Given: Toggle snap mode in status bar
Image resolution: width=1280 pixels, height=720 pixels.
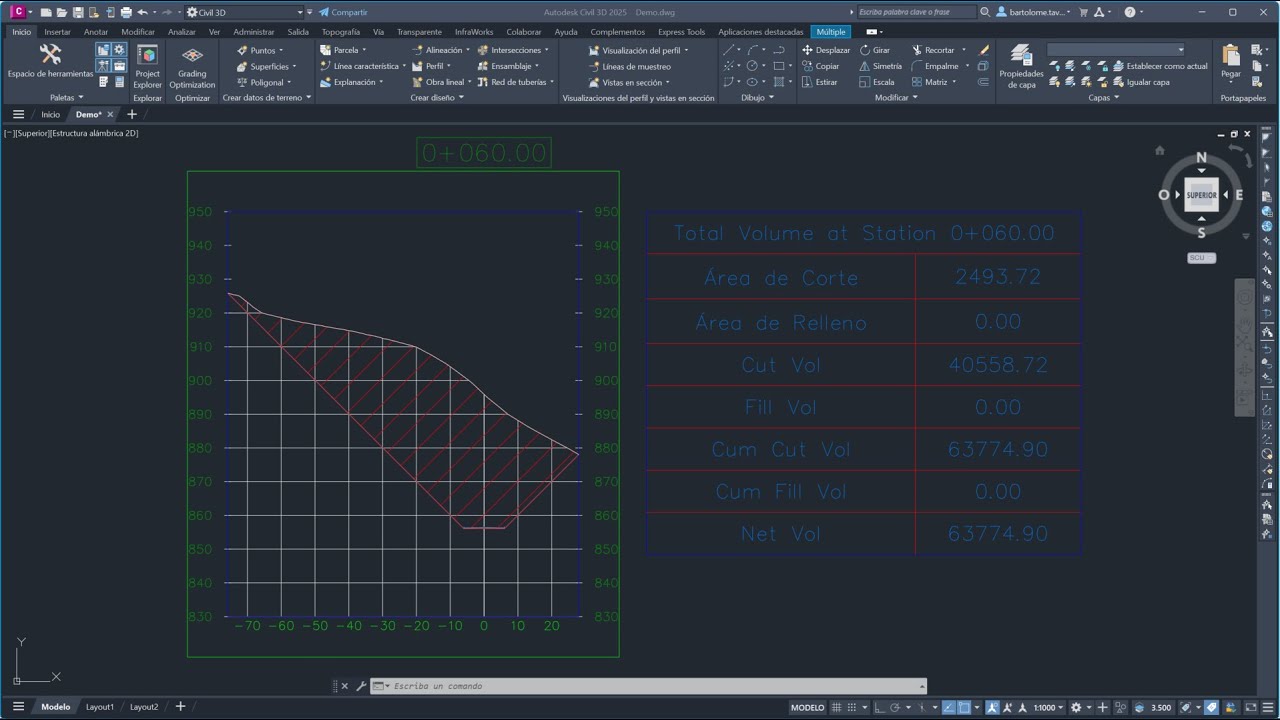Looking at the screenshot, I should click(x=853, y=707).
